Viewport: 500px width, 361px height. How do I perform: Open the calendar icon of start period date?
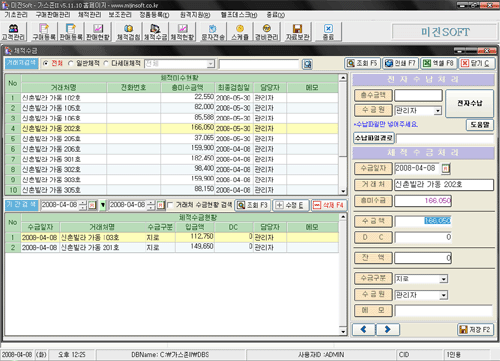coord(92,205)
